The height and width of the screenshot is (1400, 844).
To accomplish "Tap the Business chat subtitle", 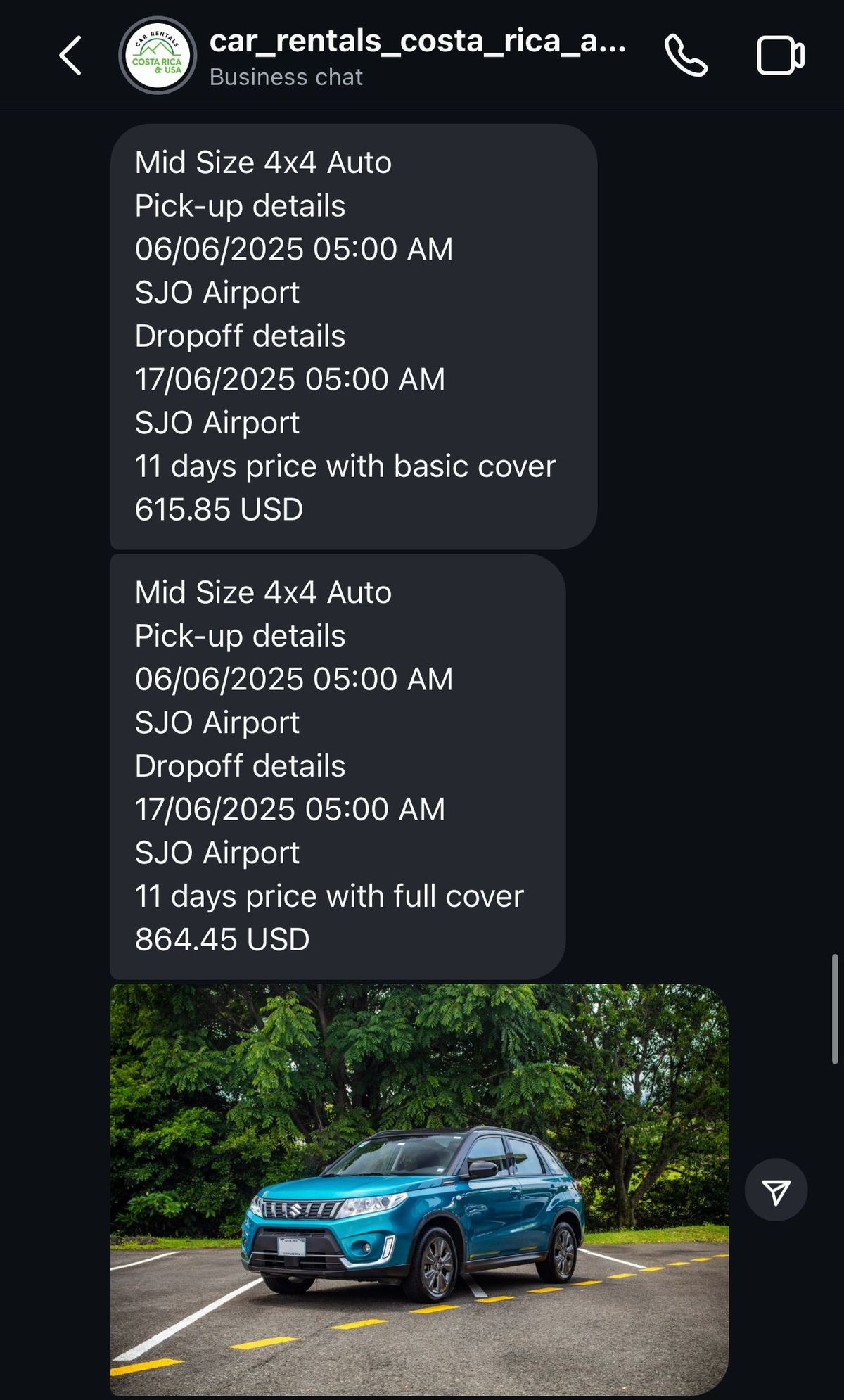I will 286,77.
